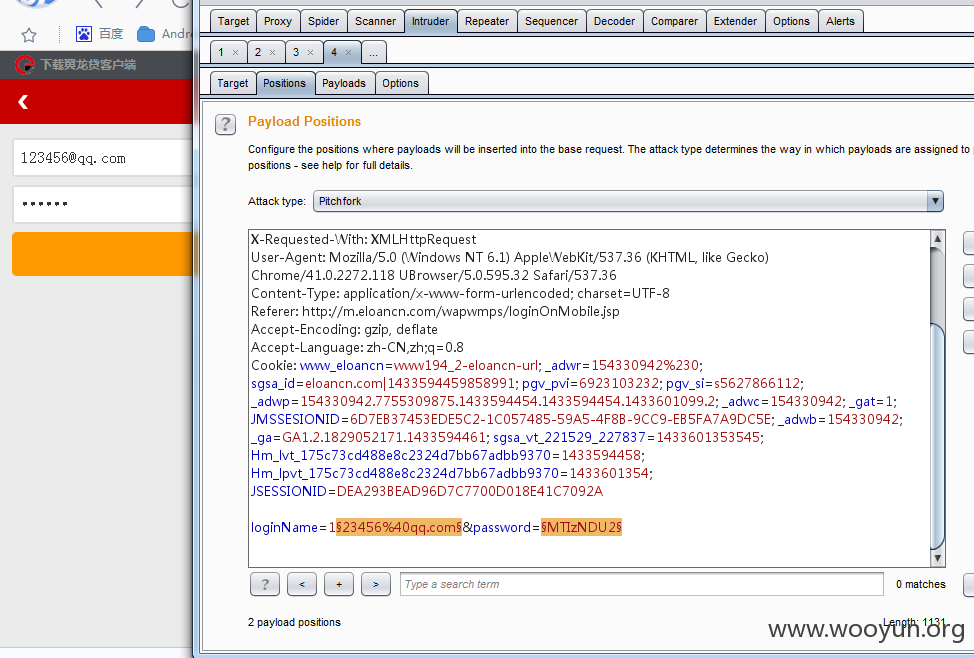Open the main Options tab
This screenshot has height=658, width=974.
(x=791, y=21)
